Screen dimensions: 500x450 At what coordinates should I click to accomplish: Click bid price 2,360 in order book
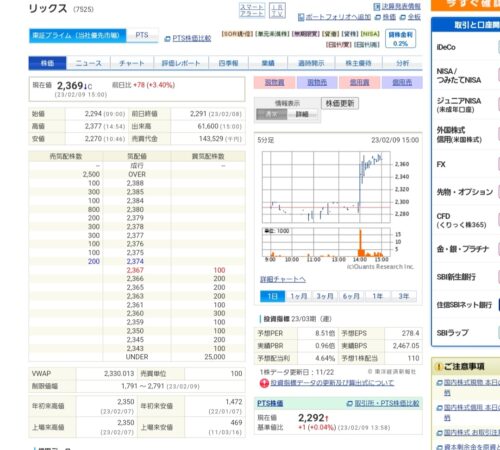coord(135,313)
